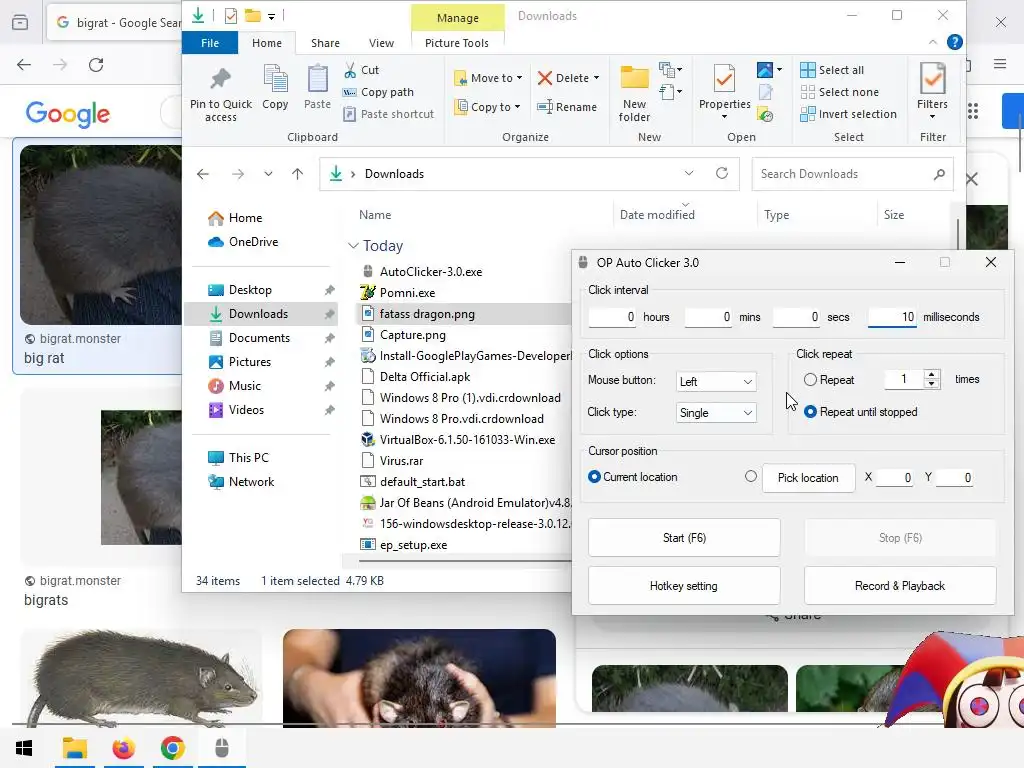The width and height of the screenshot is (1024, 768).
Task: Click the Rename button in Organize
Action: click(567, 107)
